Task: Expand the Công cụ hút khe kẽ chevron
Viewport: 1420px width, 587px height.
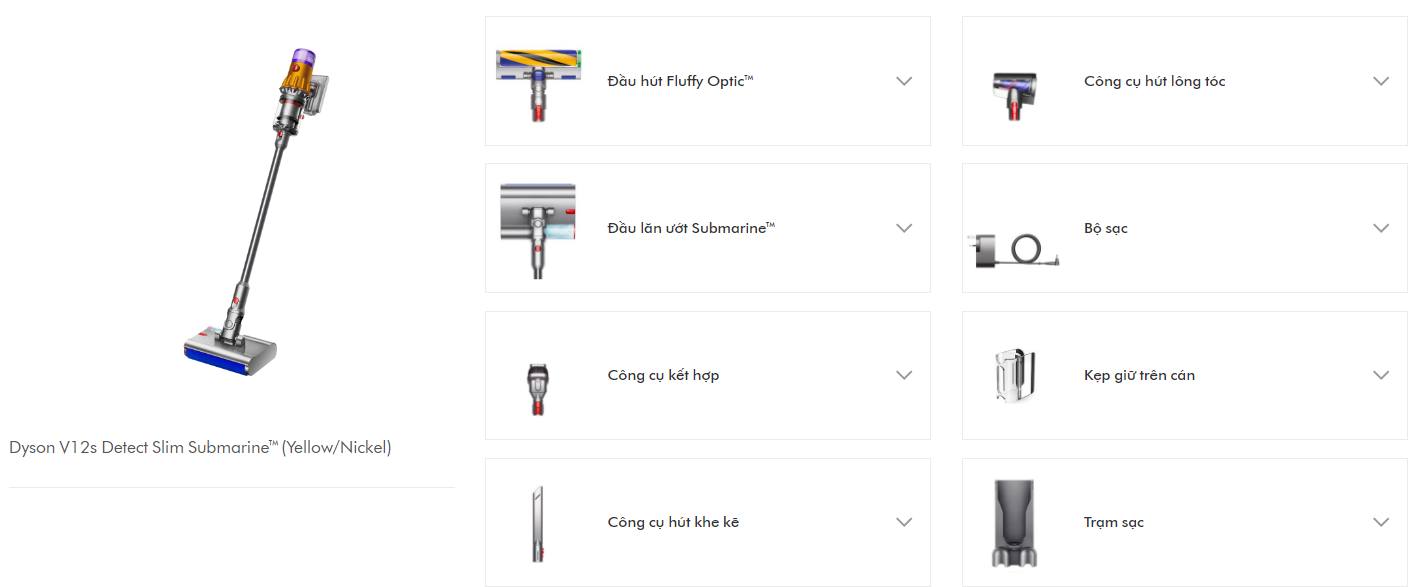Action: [x=904, y=522]
